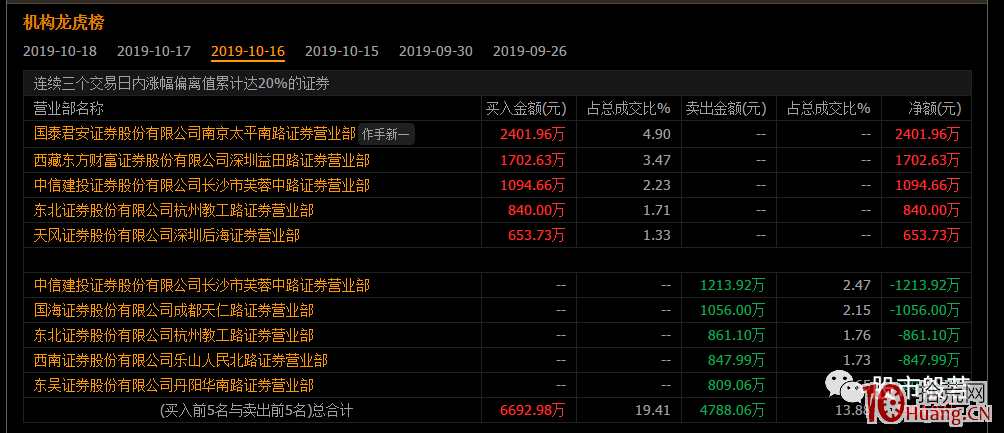Click net amount -861.10万
1004x433 pixels.
coord(929,335)
